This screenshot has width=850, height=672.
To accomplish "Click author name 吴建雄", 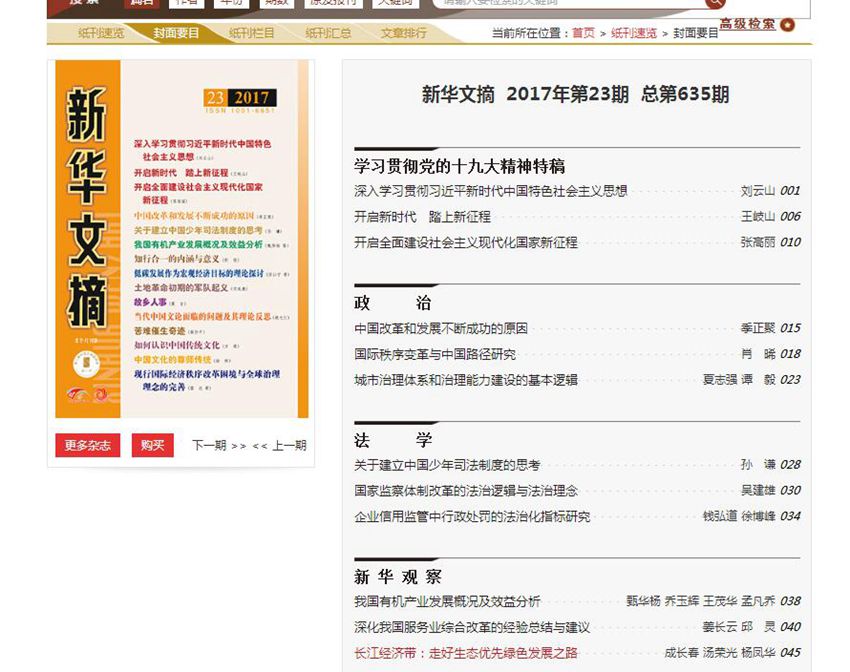I will 758,491.
